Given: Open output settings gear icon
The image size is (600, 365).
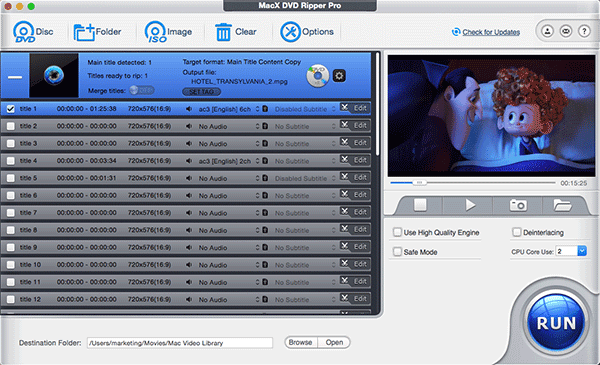Looking at the screenshot, I should (339, 76).
